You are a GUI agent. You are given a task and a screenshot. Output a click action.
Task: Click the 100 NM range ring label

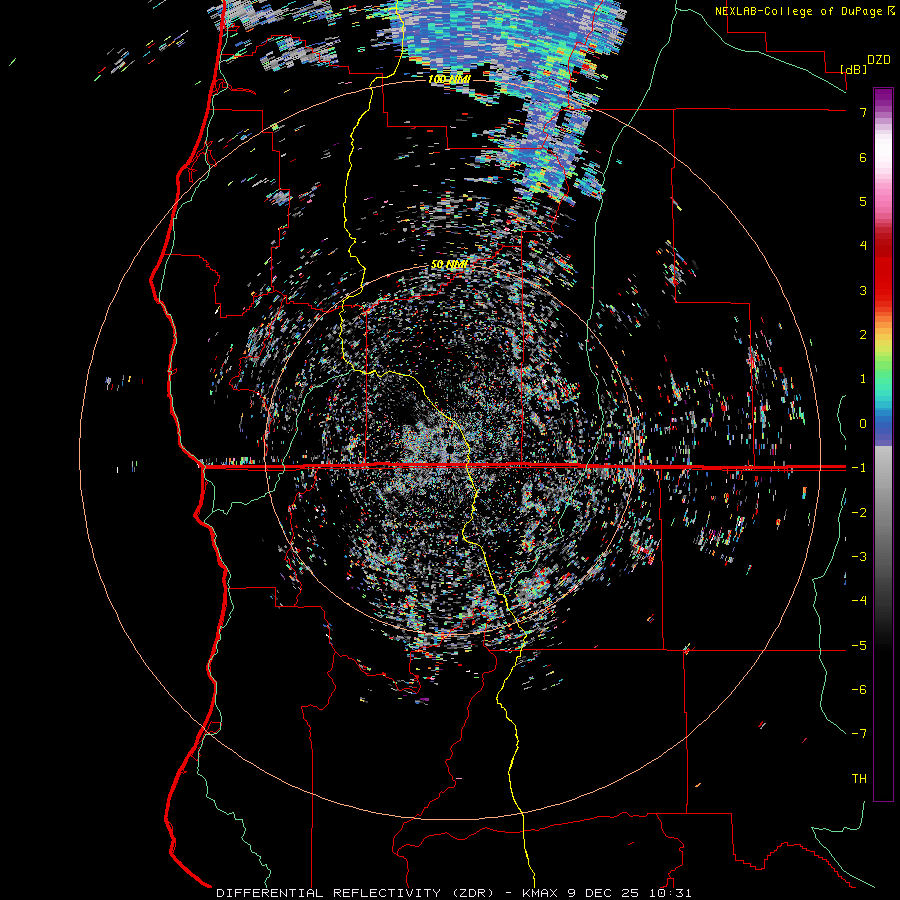449,79
